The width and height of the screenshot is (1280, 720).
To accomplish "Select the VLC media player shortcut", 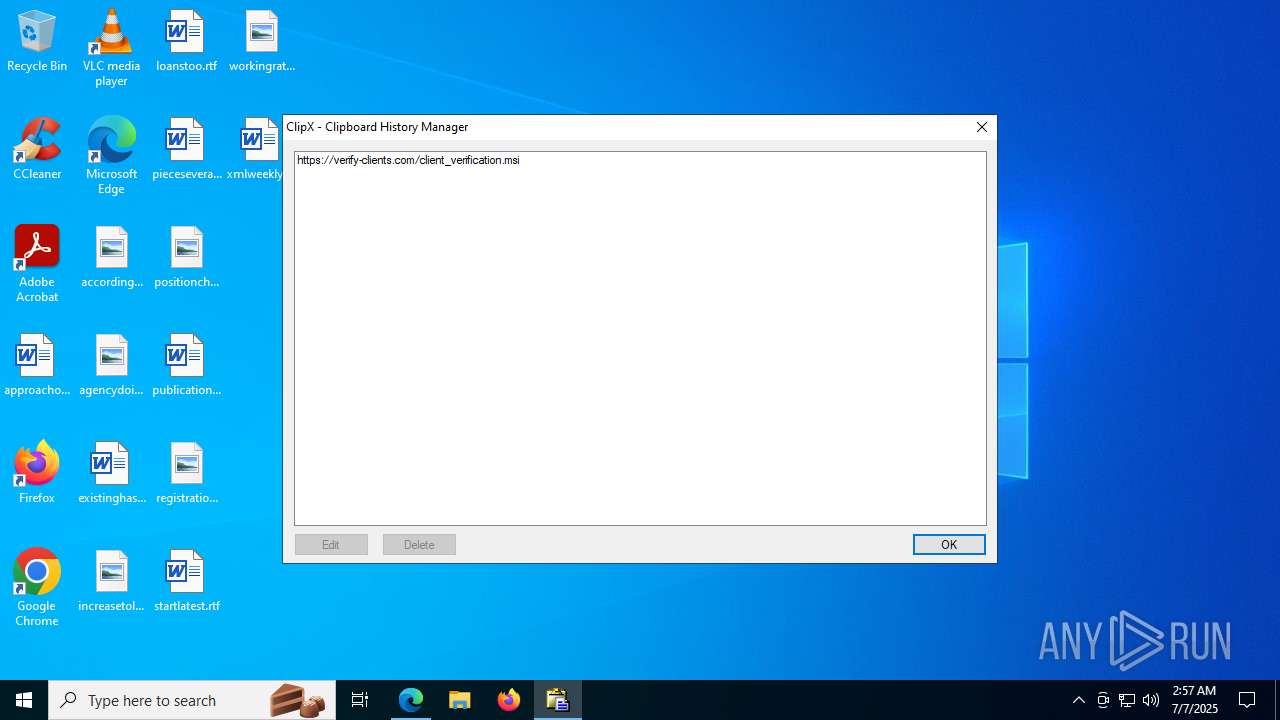I will 111,48.
